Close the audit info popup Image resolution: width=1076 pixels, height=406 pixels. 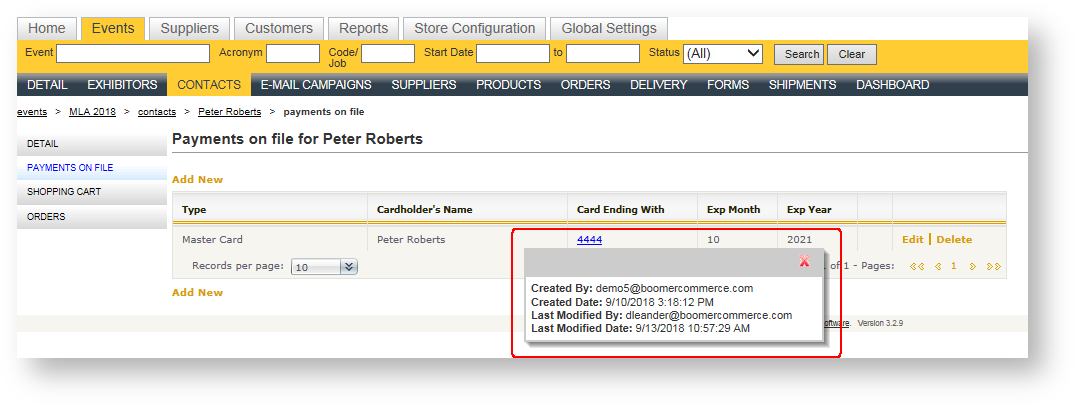point(804,262)
